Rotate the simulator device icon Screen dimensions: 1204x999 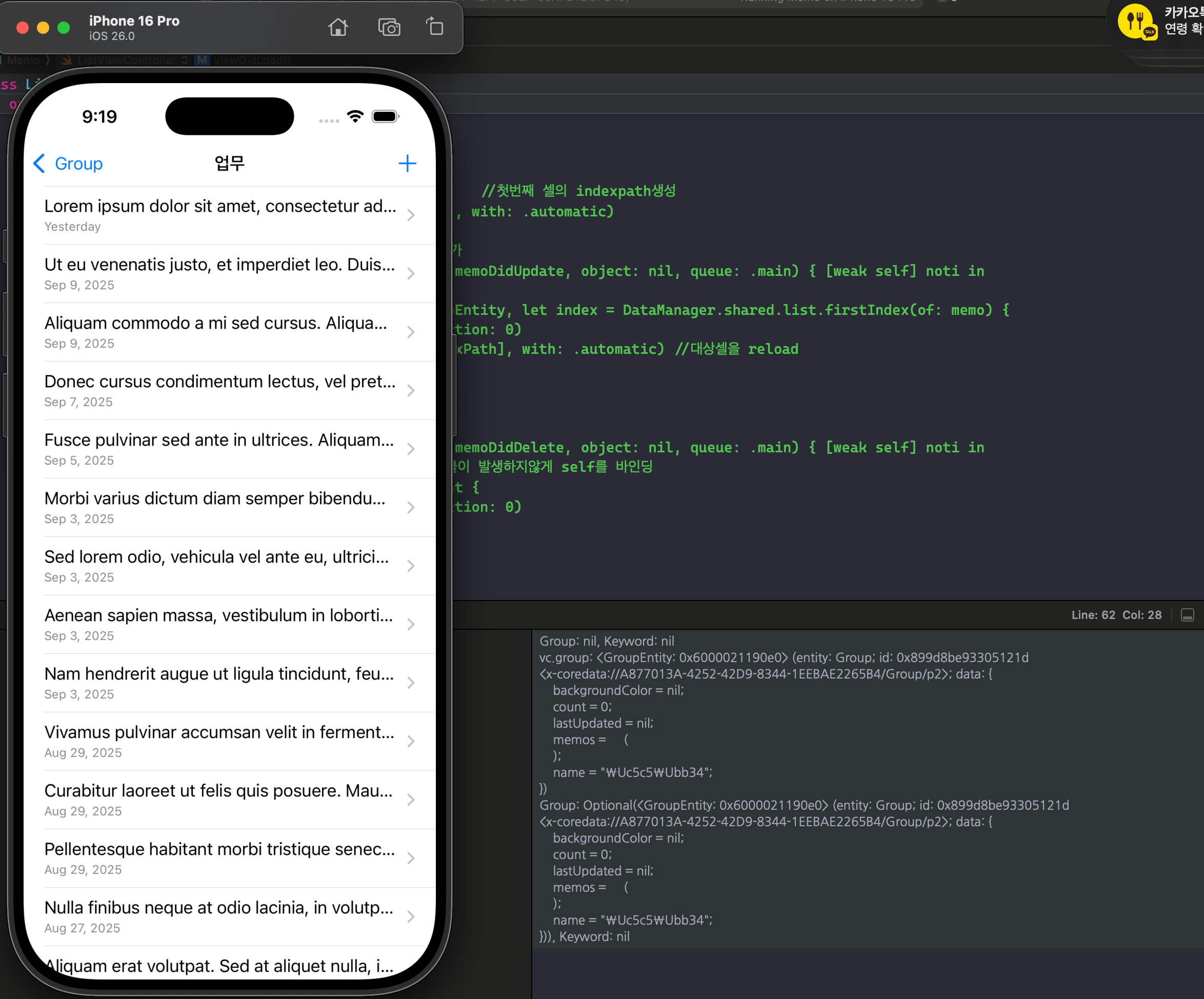435,27
